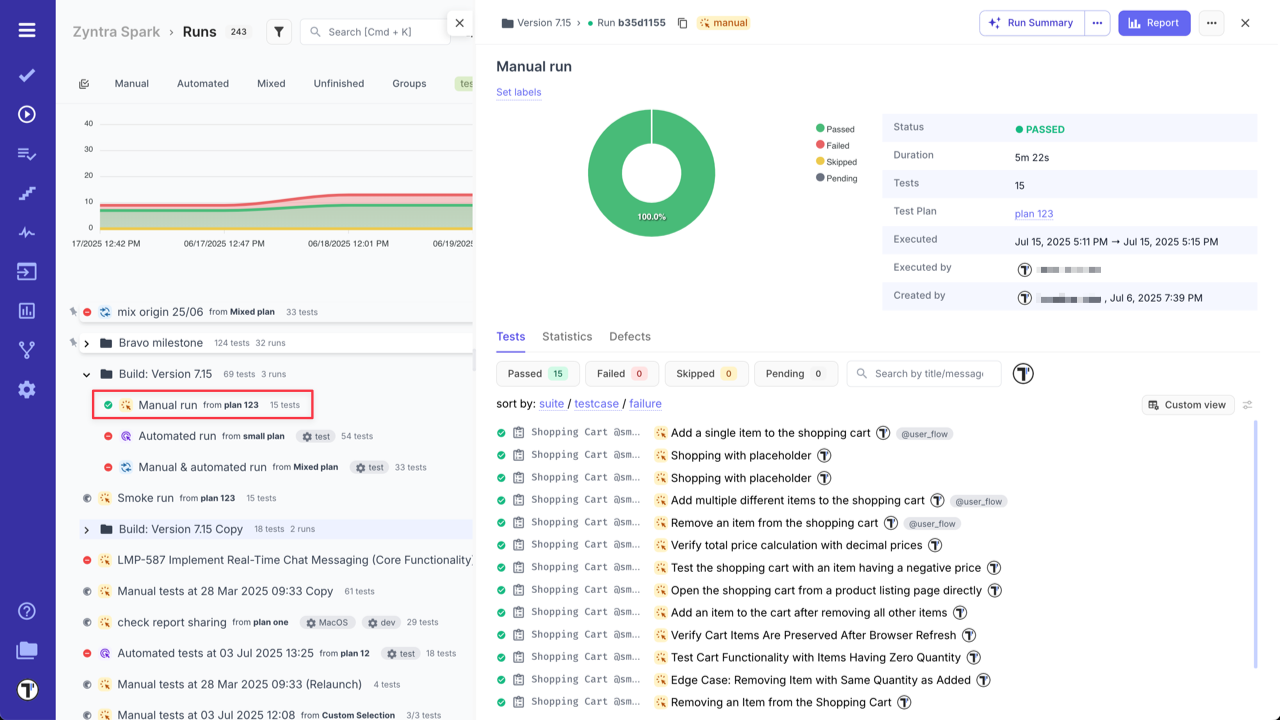Select the test cases checkmark icon in sidebar
The height and width of the screenshot is (720, 1280).
tap(26, 74)
